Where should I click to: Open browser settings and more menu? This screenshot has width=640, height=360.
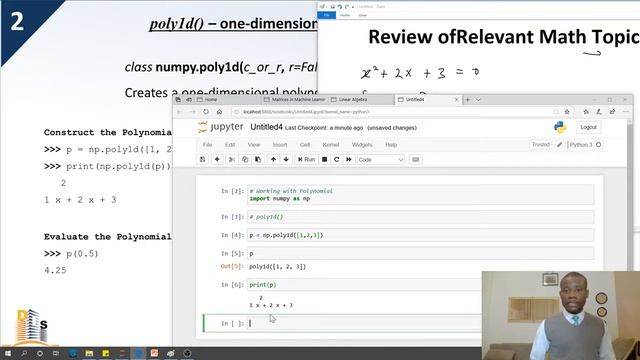[626, 112]
